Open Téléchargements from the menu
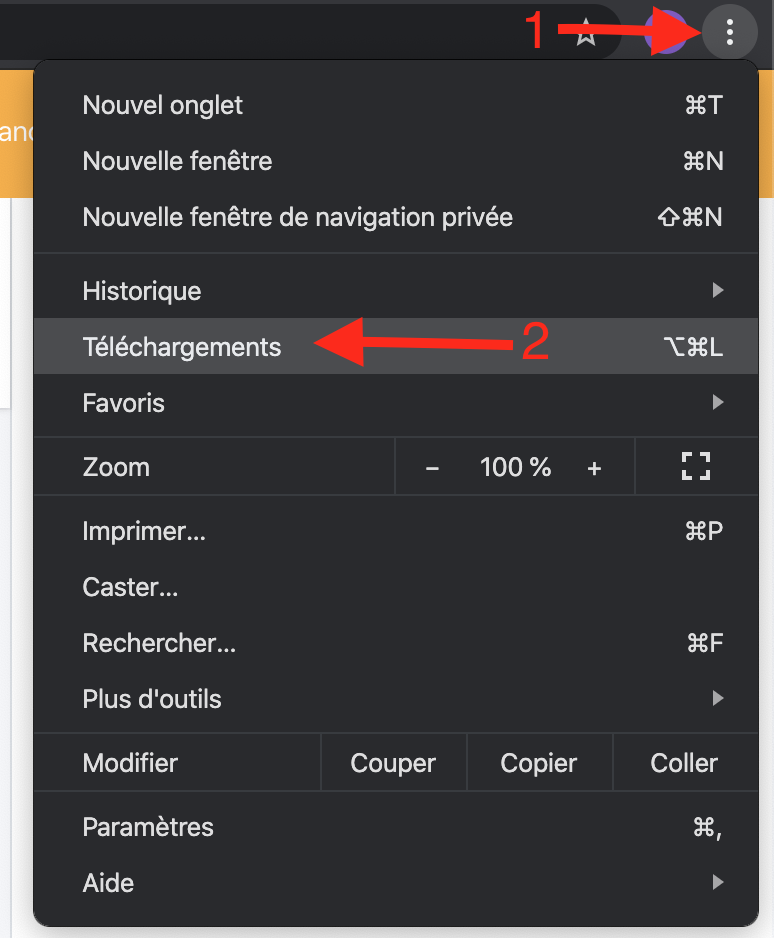Screen dimensions: 774x938 tap(182, 347)
